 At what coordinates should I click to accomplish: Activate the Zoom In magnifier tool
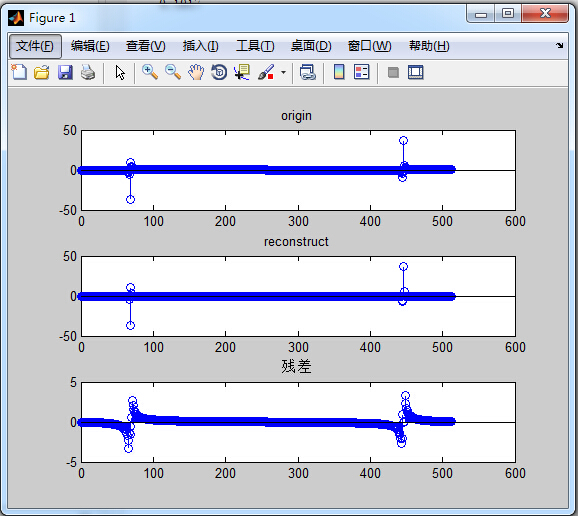(150, 72)
